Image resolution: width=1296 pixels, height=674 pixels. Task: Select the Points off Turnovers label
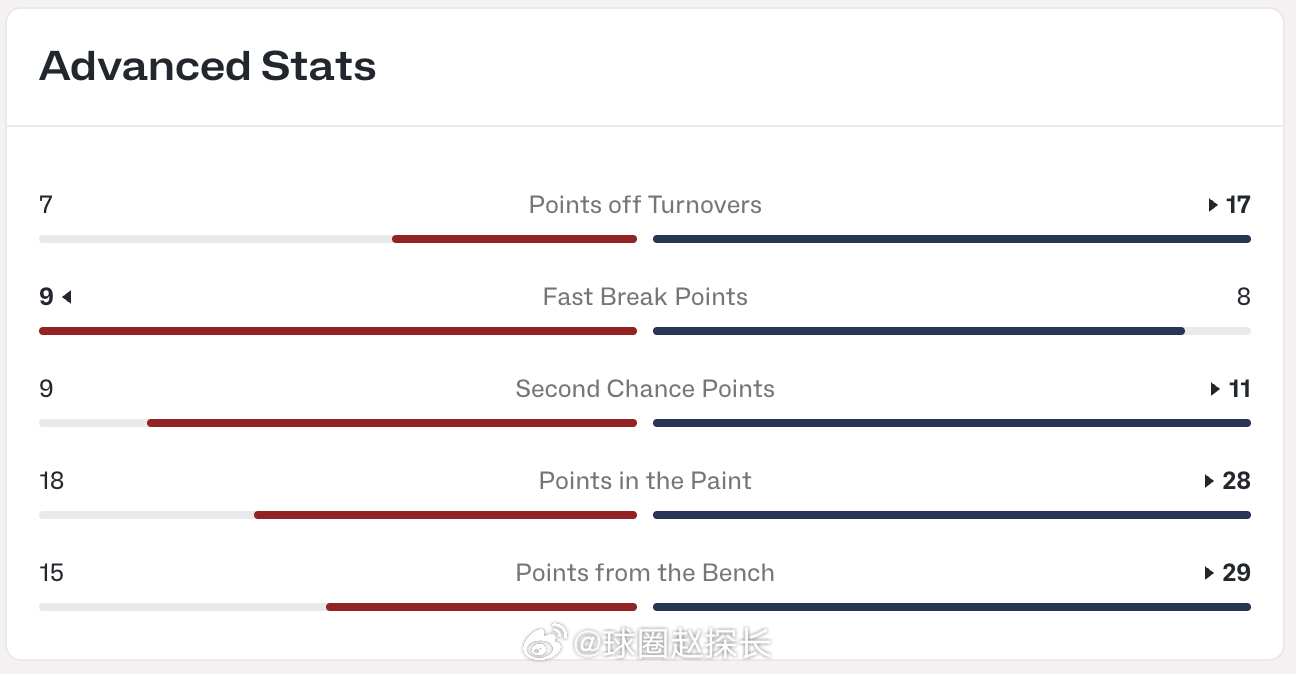coord(645,205)
